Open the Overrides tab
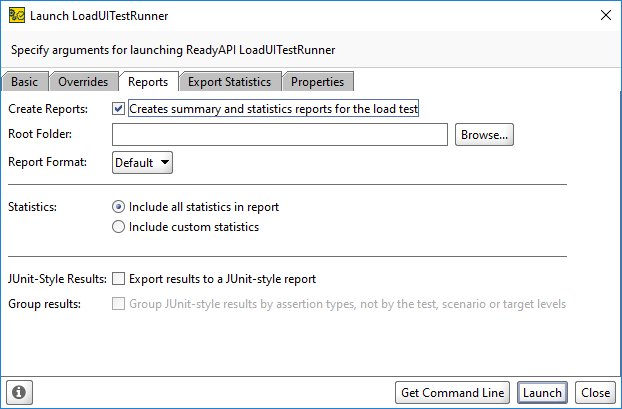The height and width of the screenshot is (409, 622). 83,82
